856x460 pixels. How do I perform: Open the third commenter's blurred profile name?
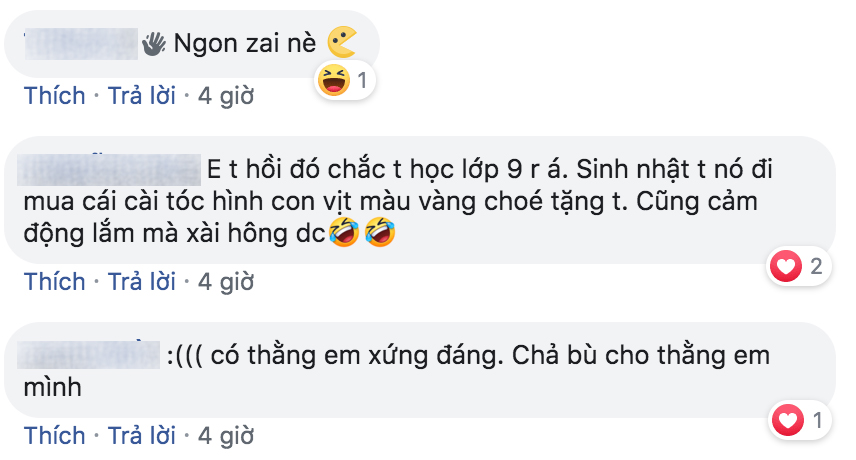click(x=88, y=355)
